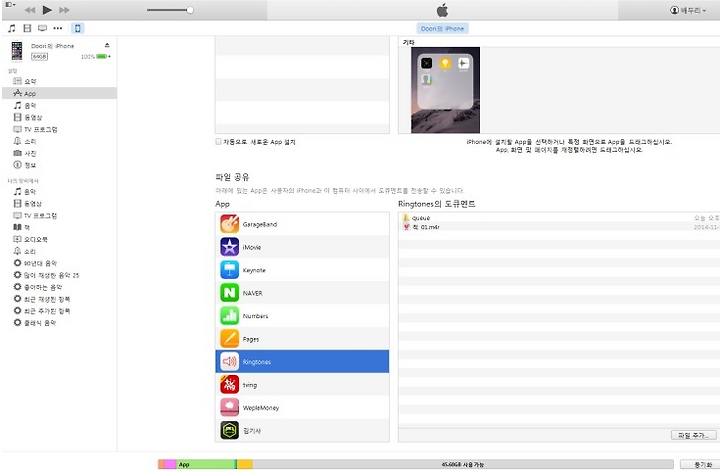
Task: Select the Doori의 iPhone tab
Action: (442, 28)
